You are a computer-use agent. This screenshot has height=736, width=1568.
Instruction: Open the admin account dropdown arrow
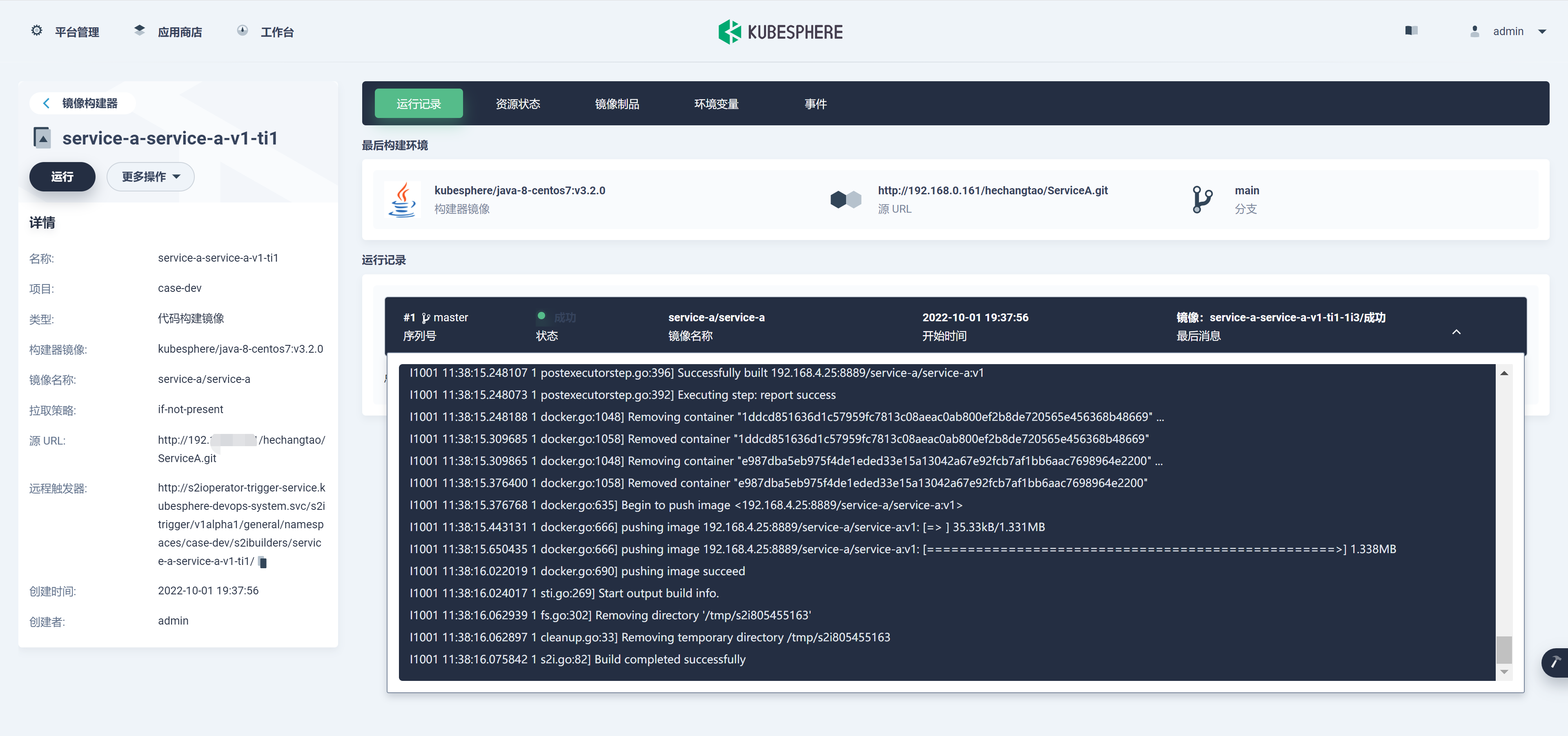(x=1542, y=31)
